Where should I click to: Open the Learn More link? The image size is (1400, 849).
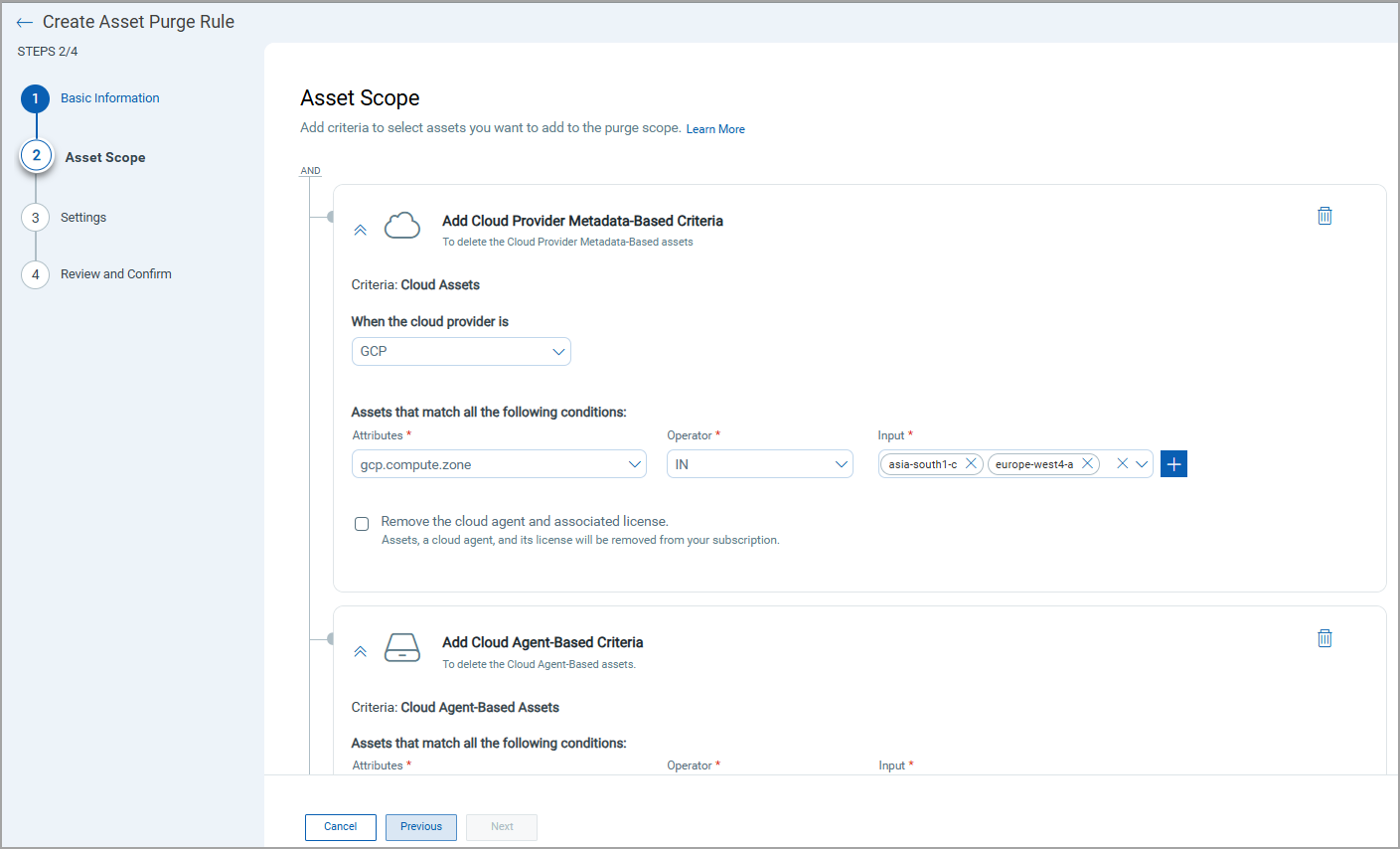(714, 128)
